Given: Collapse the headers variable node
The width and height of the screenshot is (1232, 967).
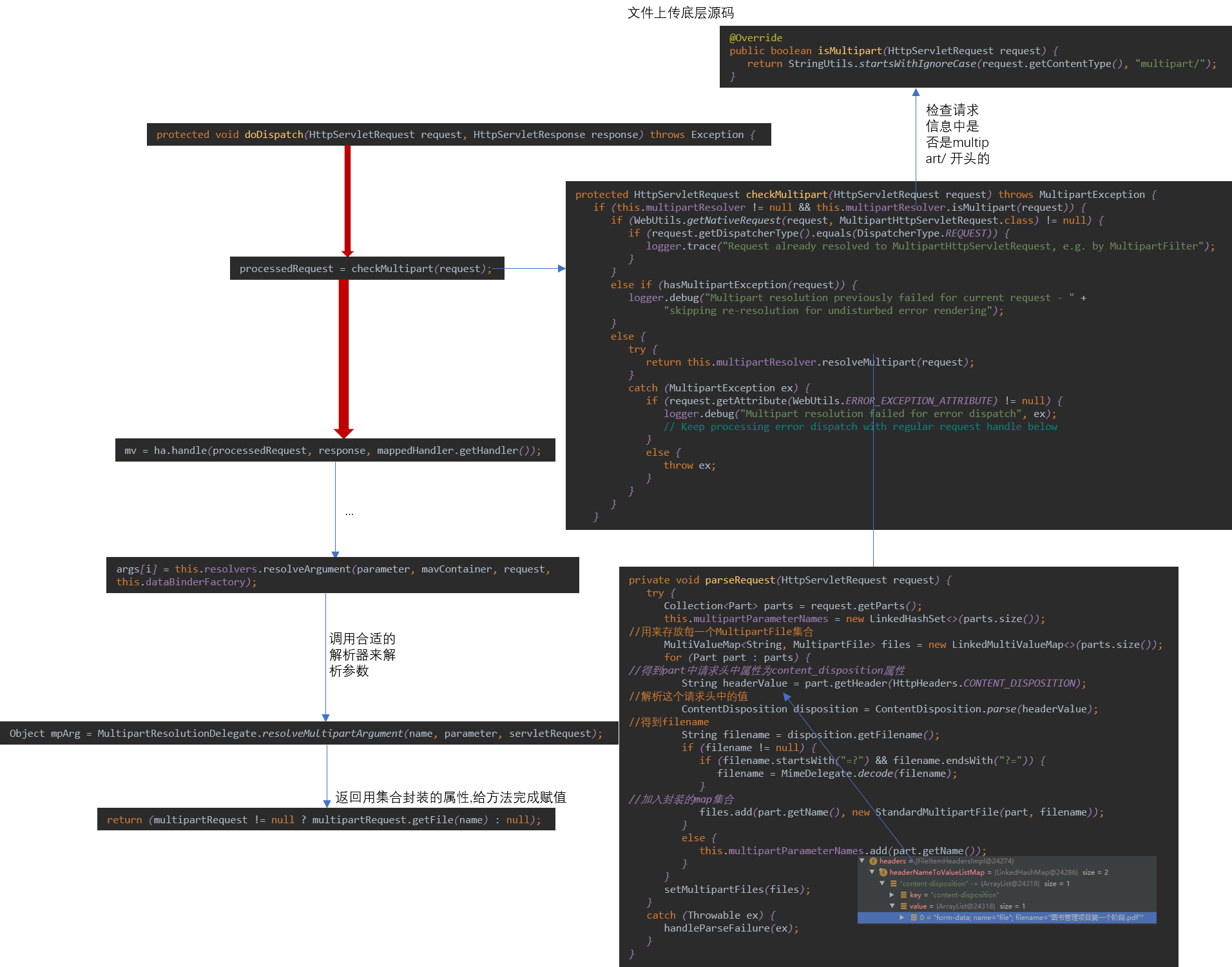Looking at the screenshot, I should pyautogui.click(x=862, y=861).
